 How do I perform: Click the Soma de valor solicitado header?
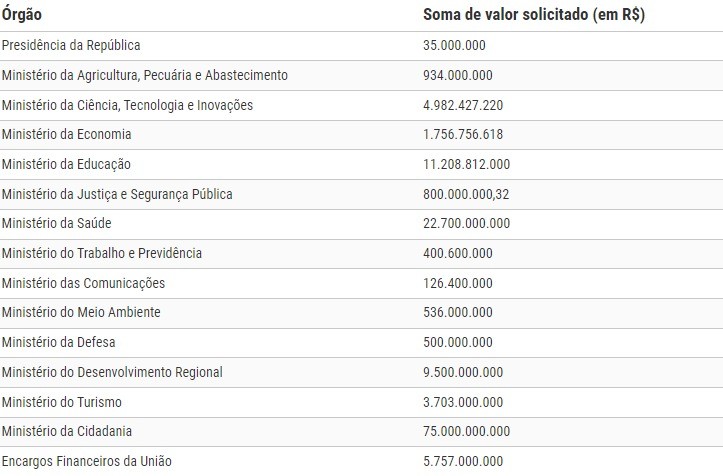[x=534, y=14]
